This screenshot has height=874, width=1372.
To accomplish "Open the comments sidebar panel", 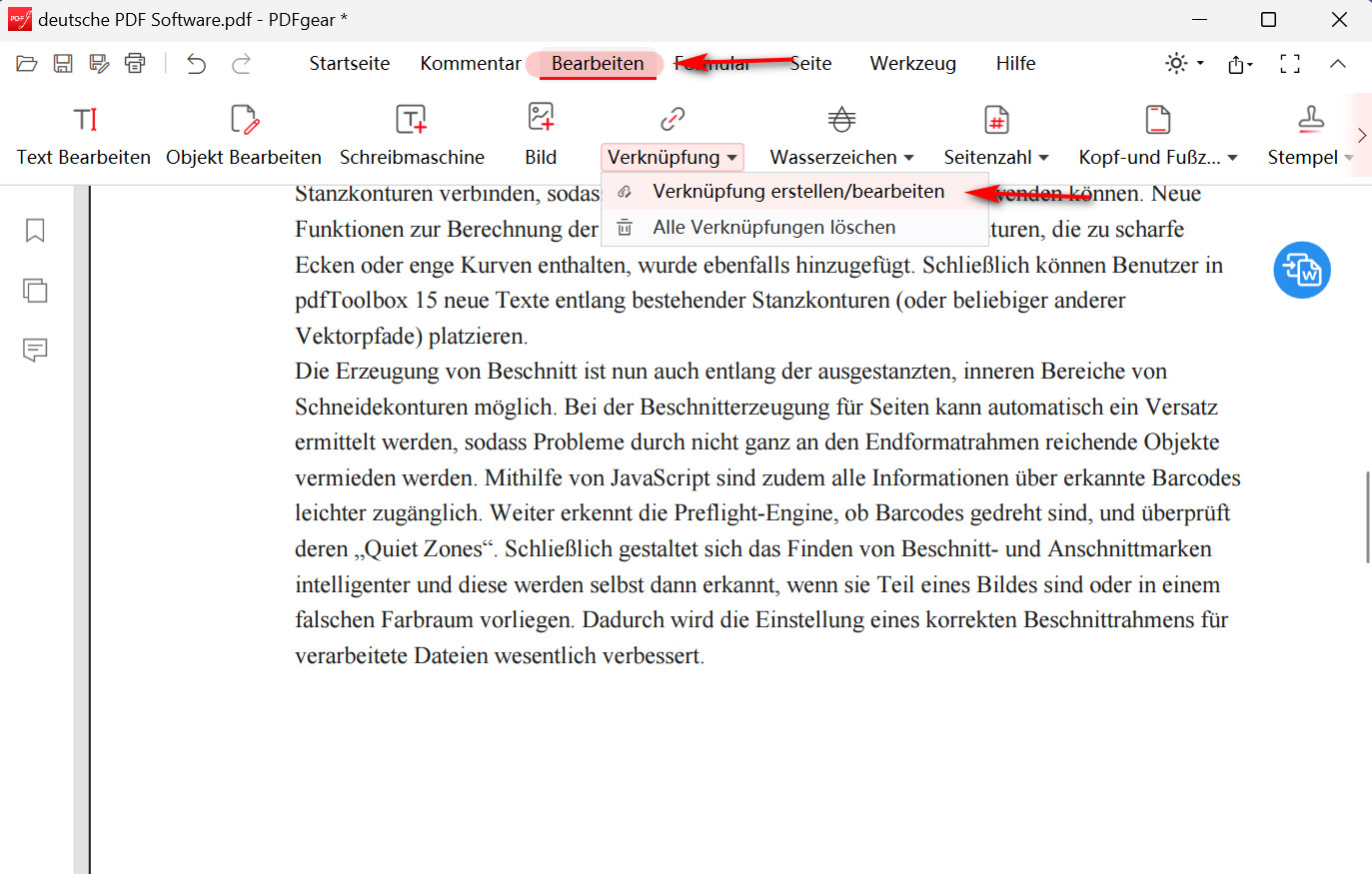I will pos(35,350).
